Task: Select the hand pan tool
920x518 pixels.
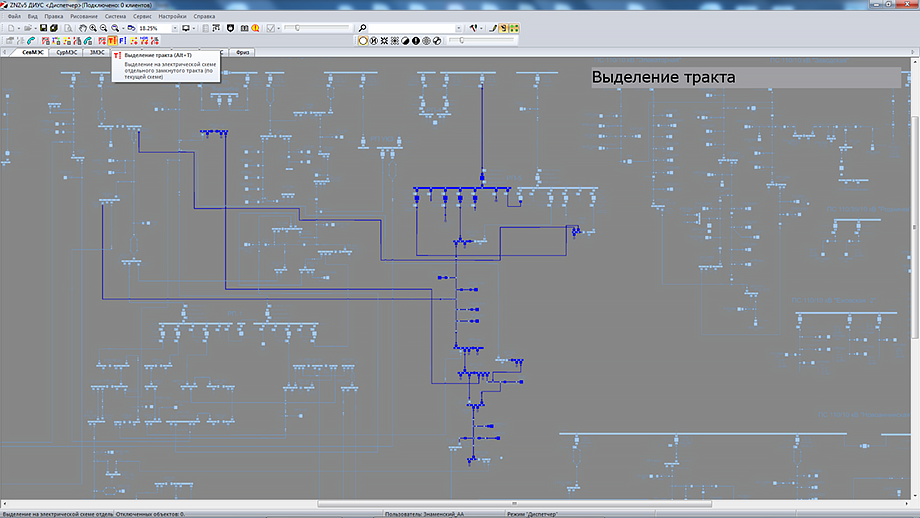Action: [83, 28]
